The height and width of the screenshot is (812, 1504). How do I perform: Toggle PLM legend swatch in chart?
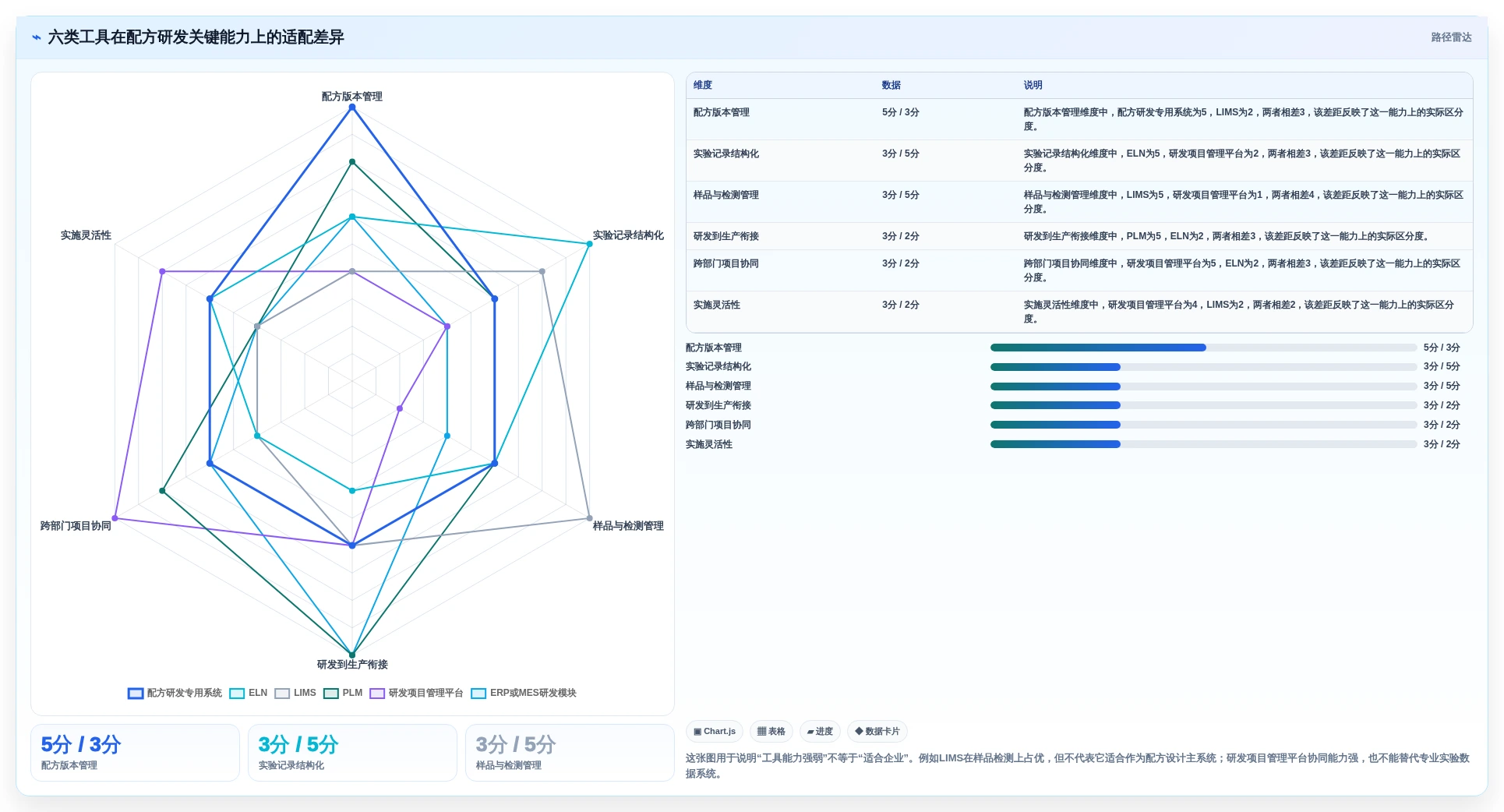pos(331,694)
